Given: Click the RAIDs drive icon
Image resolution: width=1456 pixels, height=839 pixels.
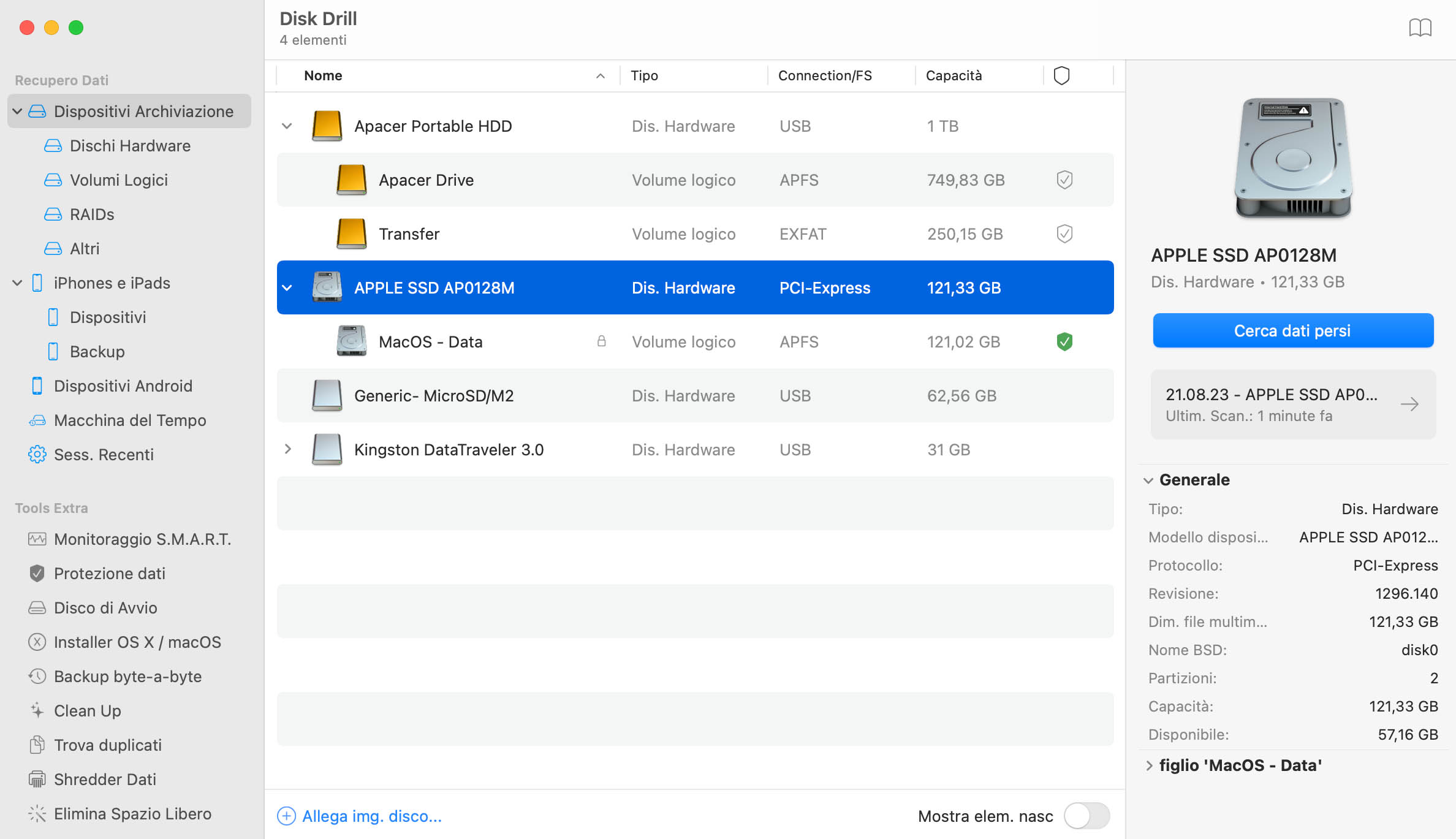Looking at the screenshot, I should tap(53, 214).
